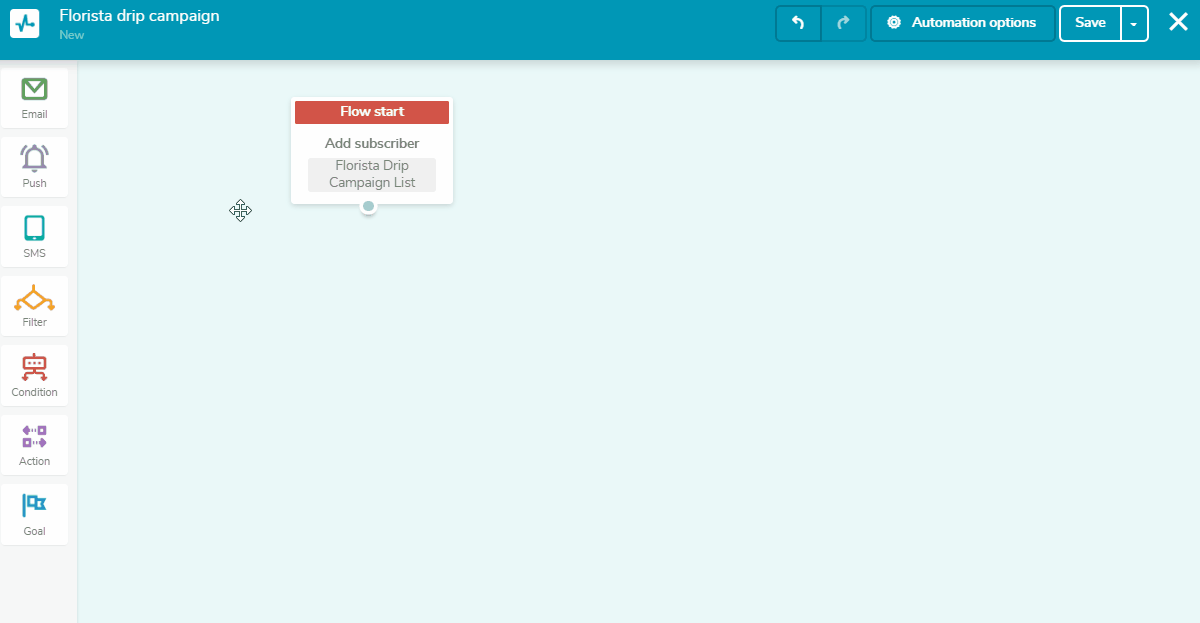Click the Florista Drip Campaign List label

[x=372, y=174]
